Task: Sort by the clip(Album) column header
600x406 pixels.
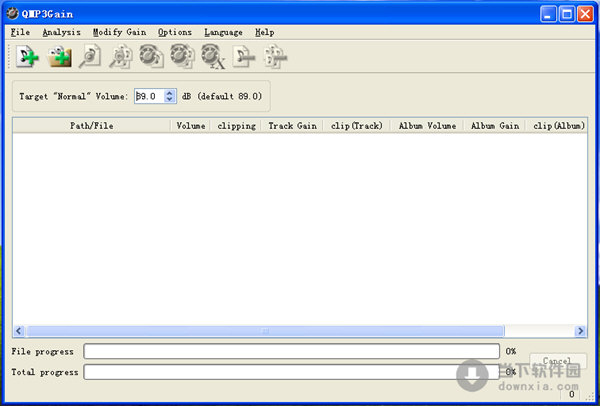Action: (557, 126)
